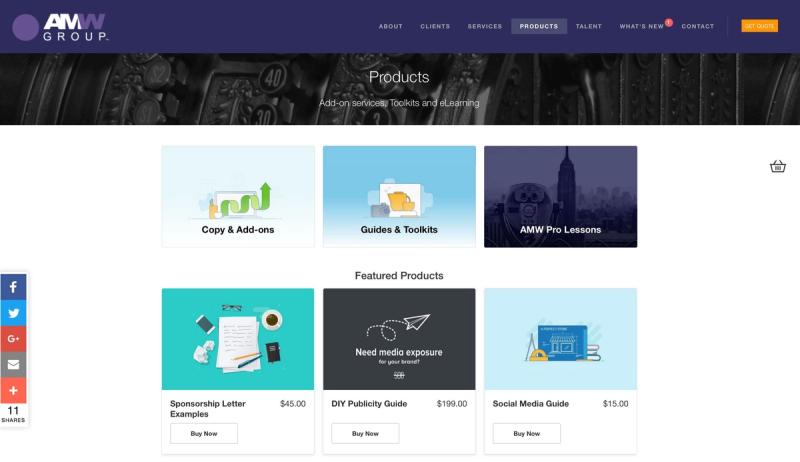Share on Facebook via sidebar icon

pos(13,287)
